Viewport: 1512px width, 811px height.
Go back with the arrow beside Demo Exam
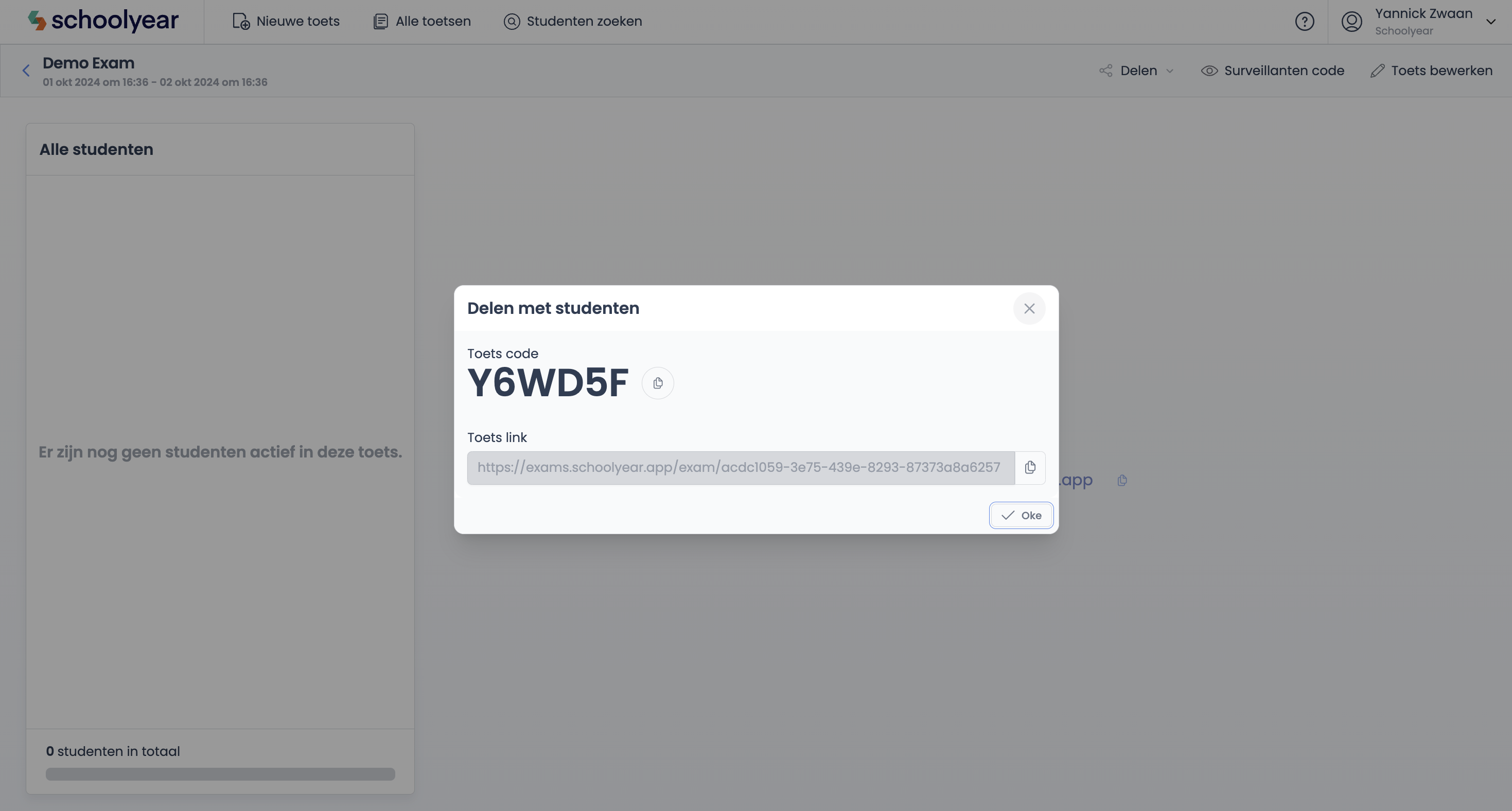coord(26,71)
